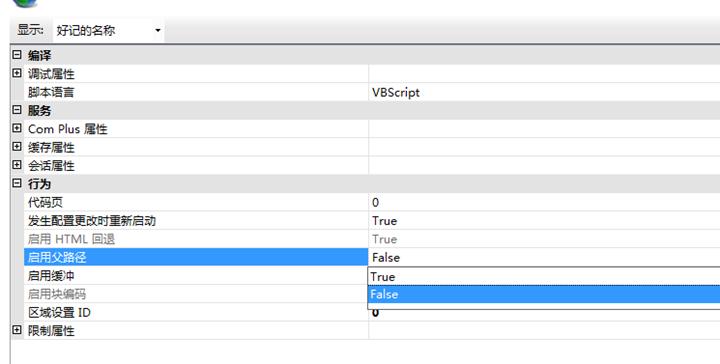The height and width of the screenshot is (364, 720).
Task: Select the 区域设置 ID property row
Action: click(196, 312)
